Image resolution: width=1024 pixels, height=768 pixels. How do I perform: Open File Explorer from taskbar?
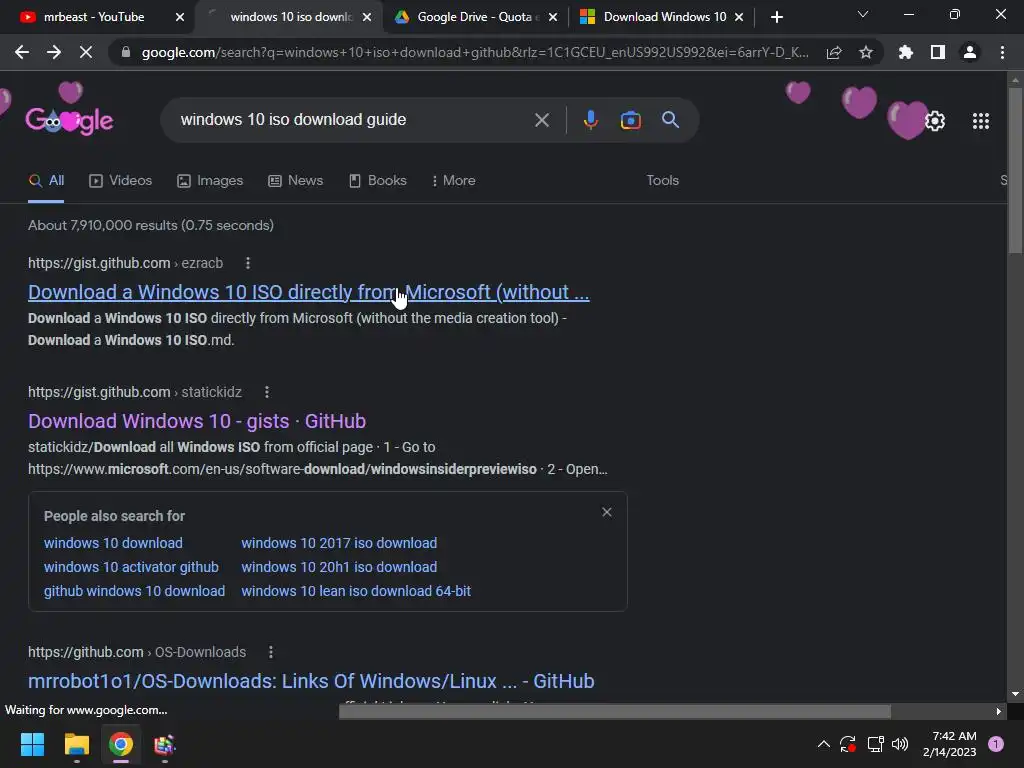[76, 744]
